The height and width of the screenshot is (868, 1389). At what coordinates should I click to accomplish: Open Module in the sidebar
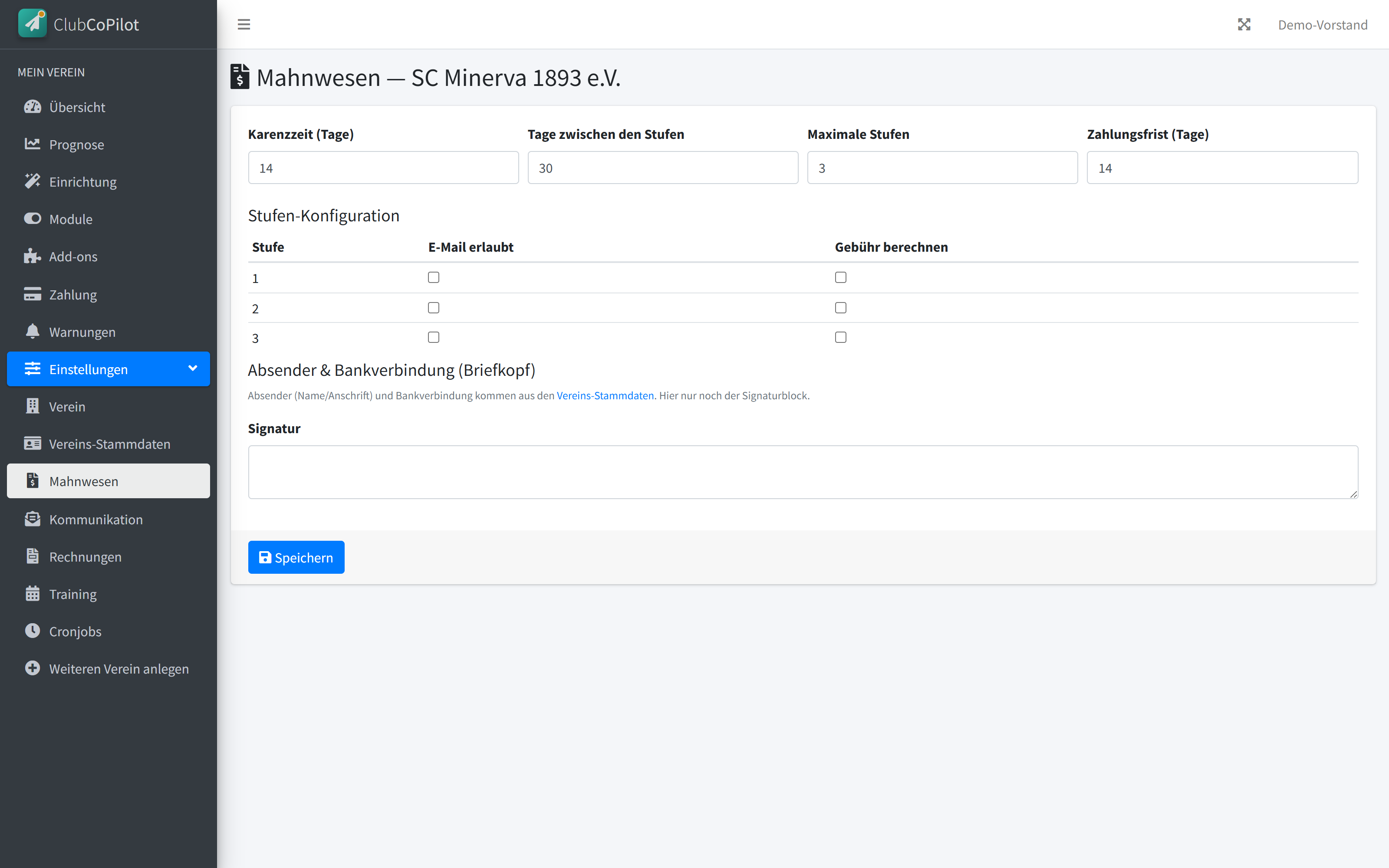pyautogui.click(x=109, y=219)
